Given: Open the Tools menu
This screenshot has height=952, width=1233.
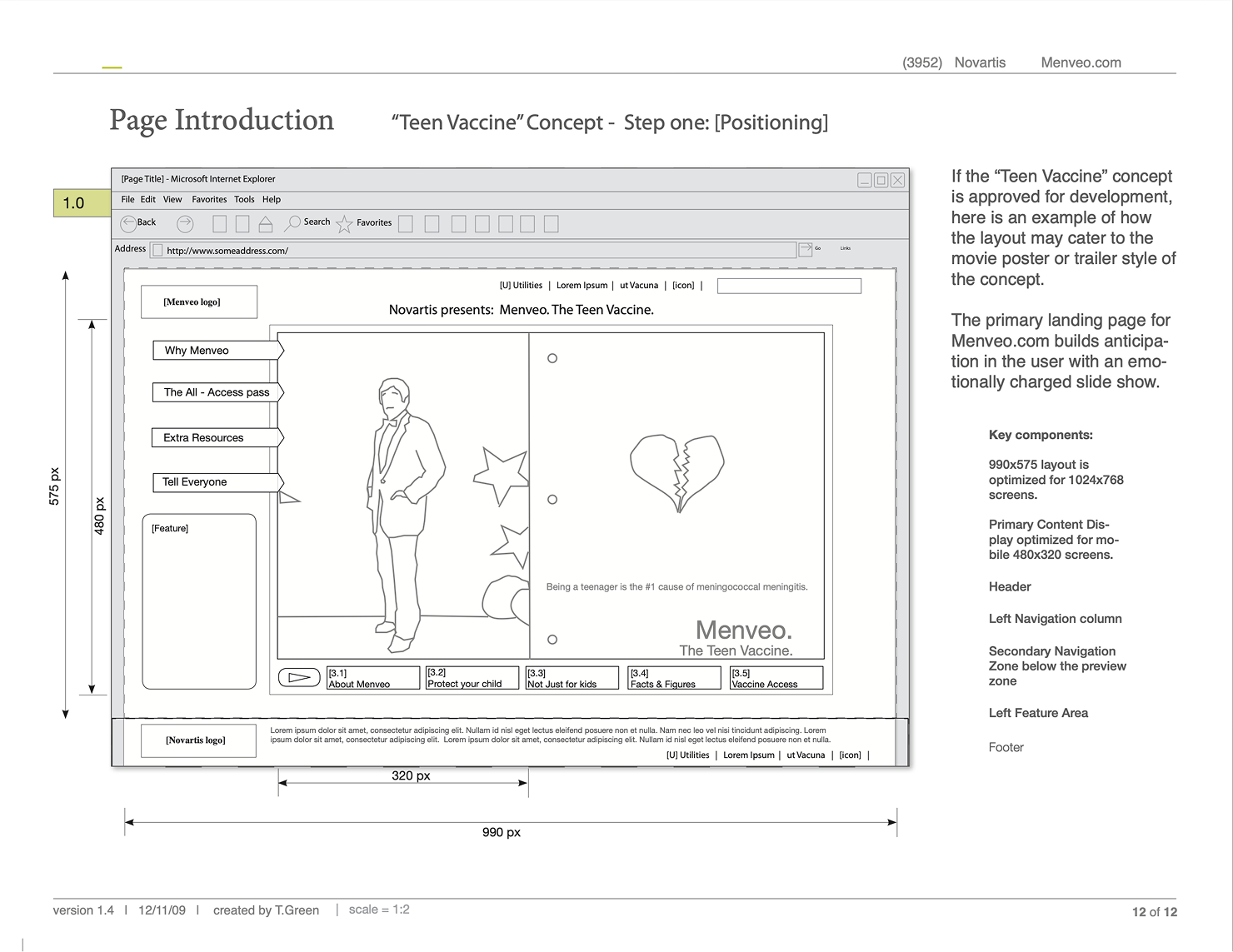Looking at the screenshot, I should (x=244, y=200).
